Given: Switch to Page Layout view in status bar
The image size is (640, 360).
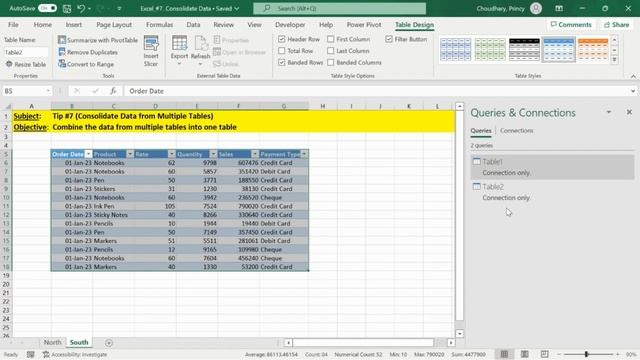Looking at the screenshot, I should [524, 354].
